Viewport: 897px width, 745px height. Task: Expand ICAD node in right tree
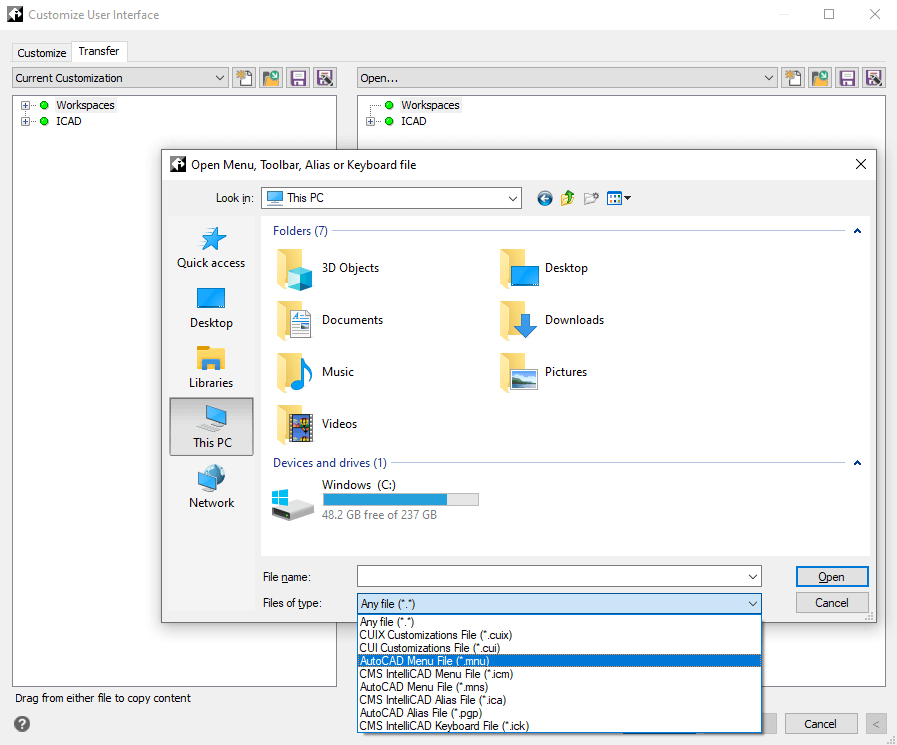(x=370, y=121)
